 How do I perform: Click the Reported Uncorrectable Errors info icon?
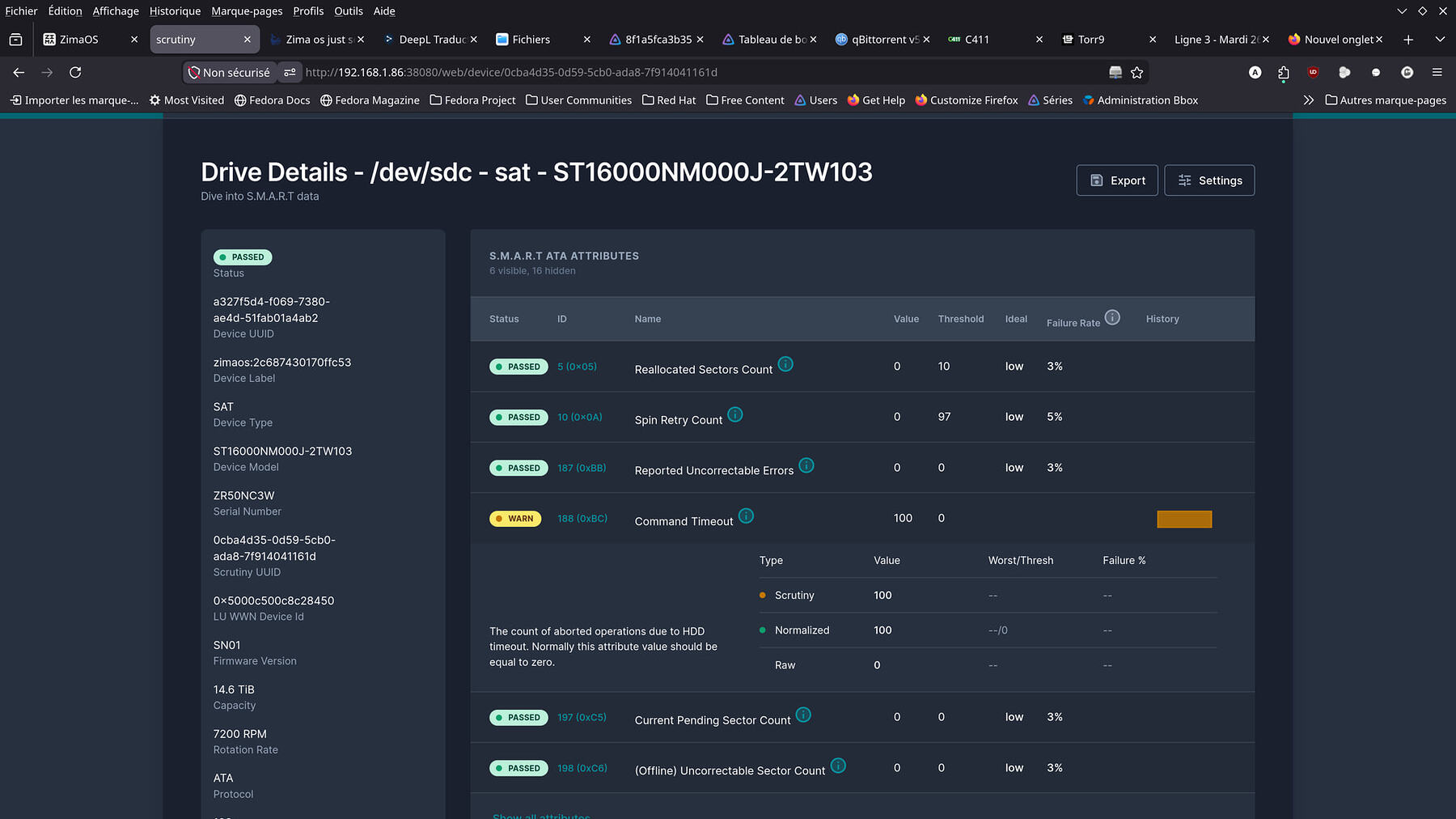[806, 465]
